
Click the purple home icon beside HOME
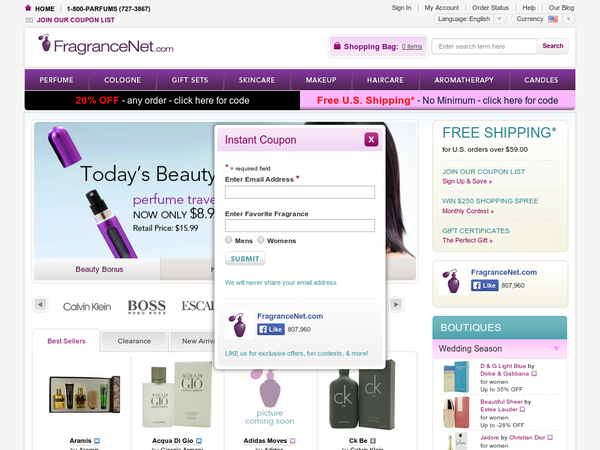coord(28,8)
